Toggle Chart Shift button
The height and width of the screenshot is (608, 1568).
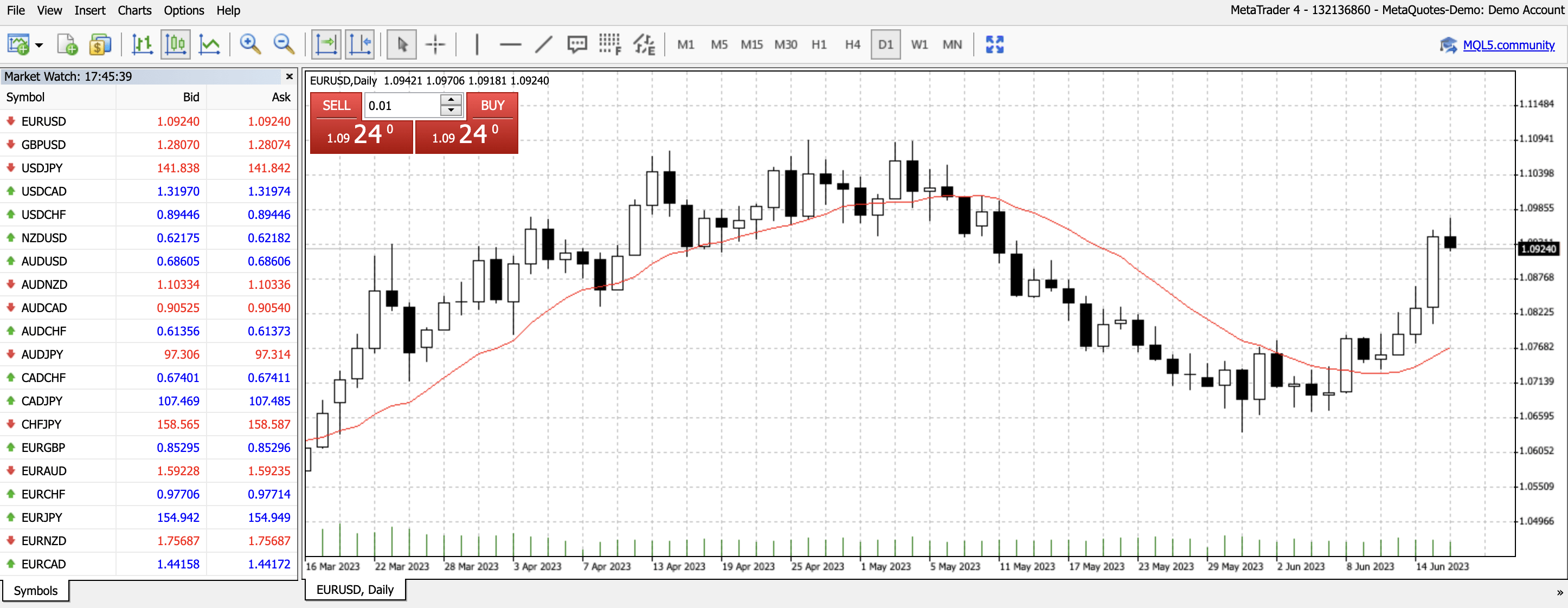click(359, 44)
